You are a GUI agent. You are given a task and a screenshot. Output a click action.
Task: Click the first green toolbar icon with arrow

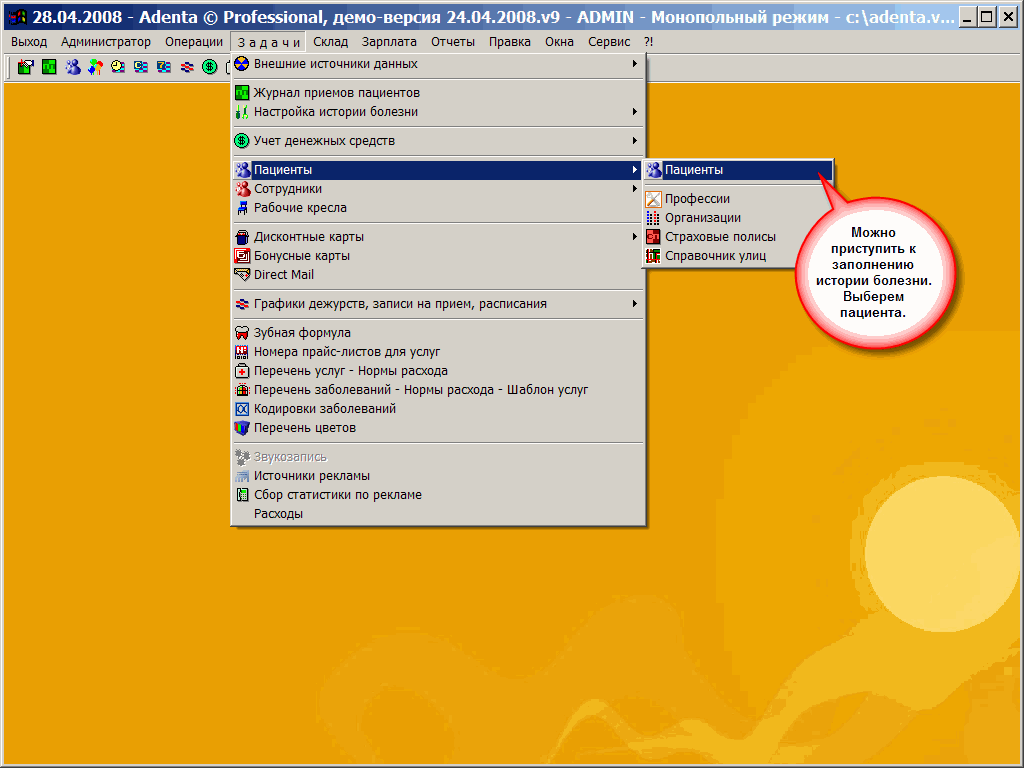coord(26,67)
